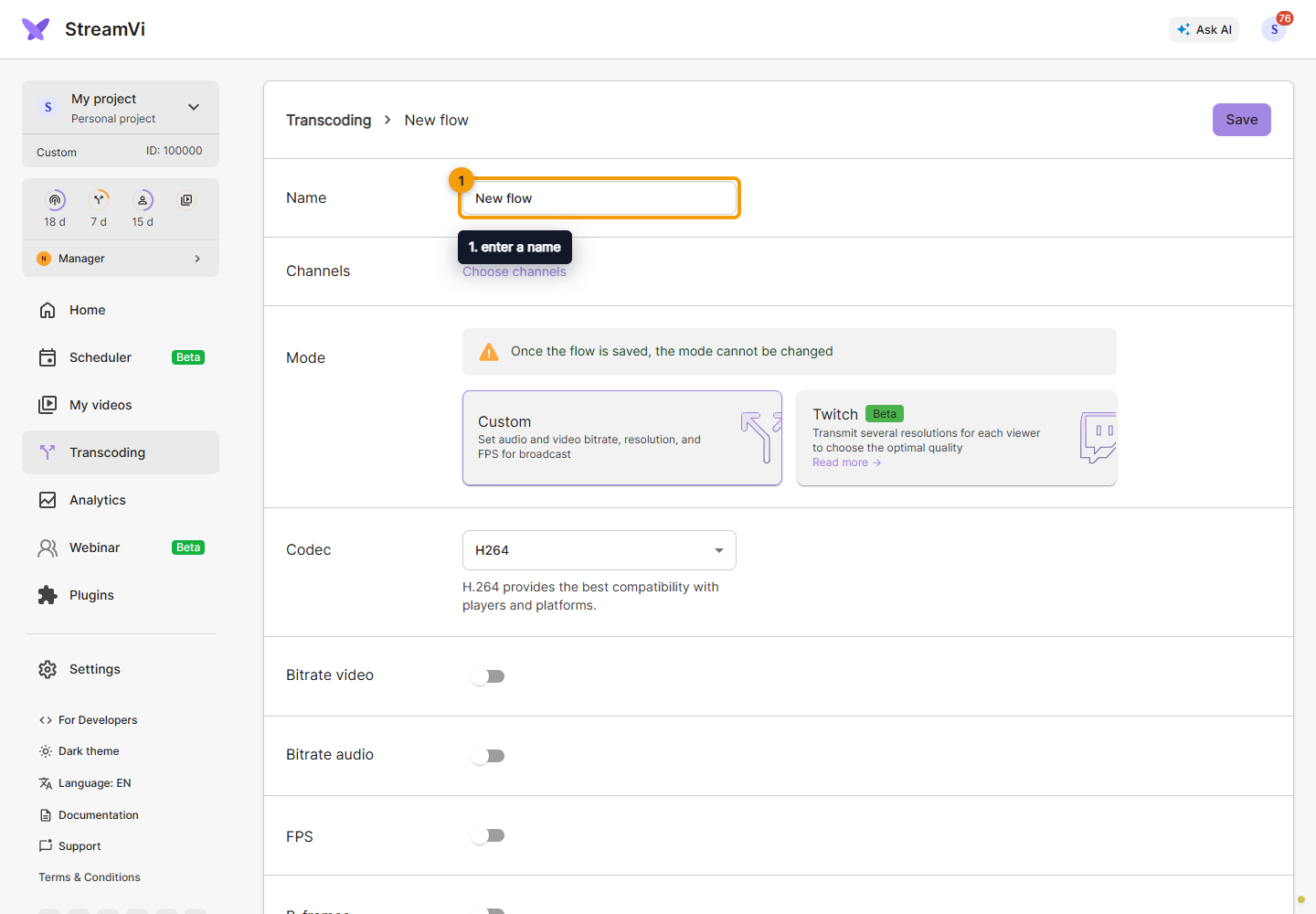Screen dimensions: 1316x914
Task: Click the Name input field
Action: [600, 198]
